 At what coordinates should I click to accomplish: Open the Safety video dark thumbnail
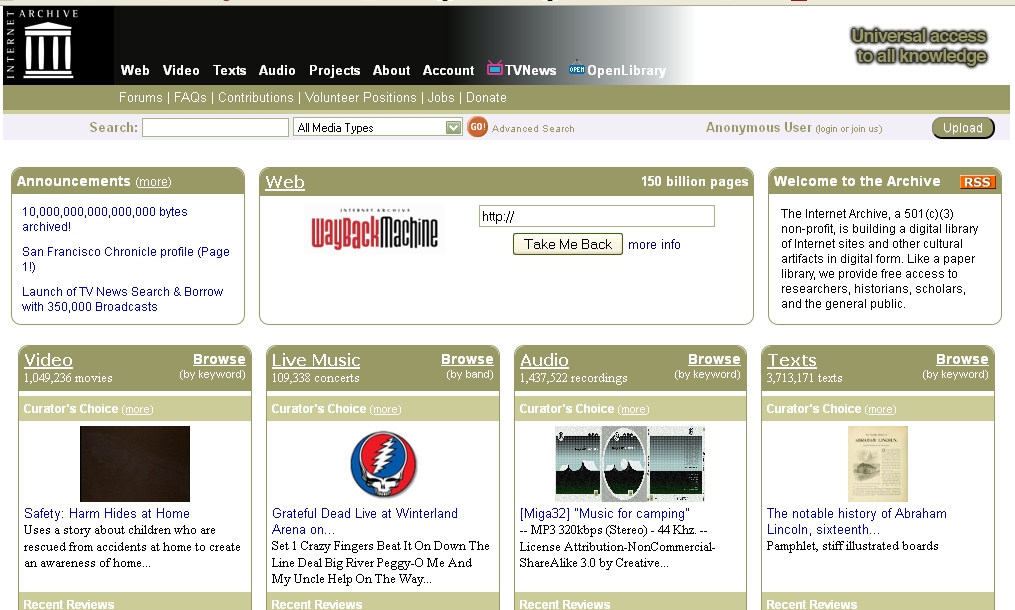click(135, 464)
